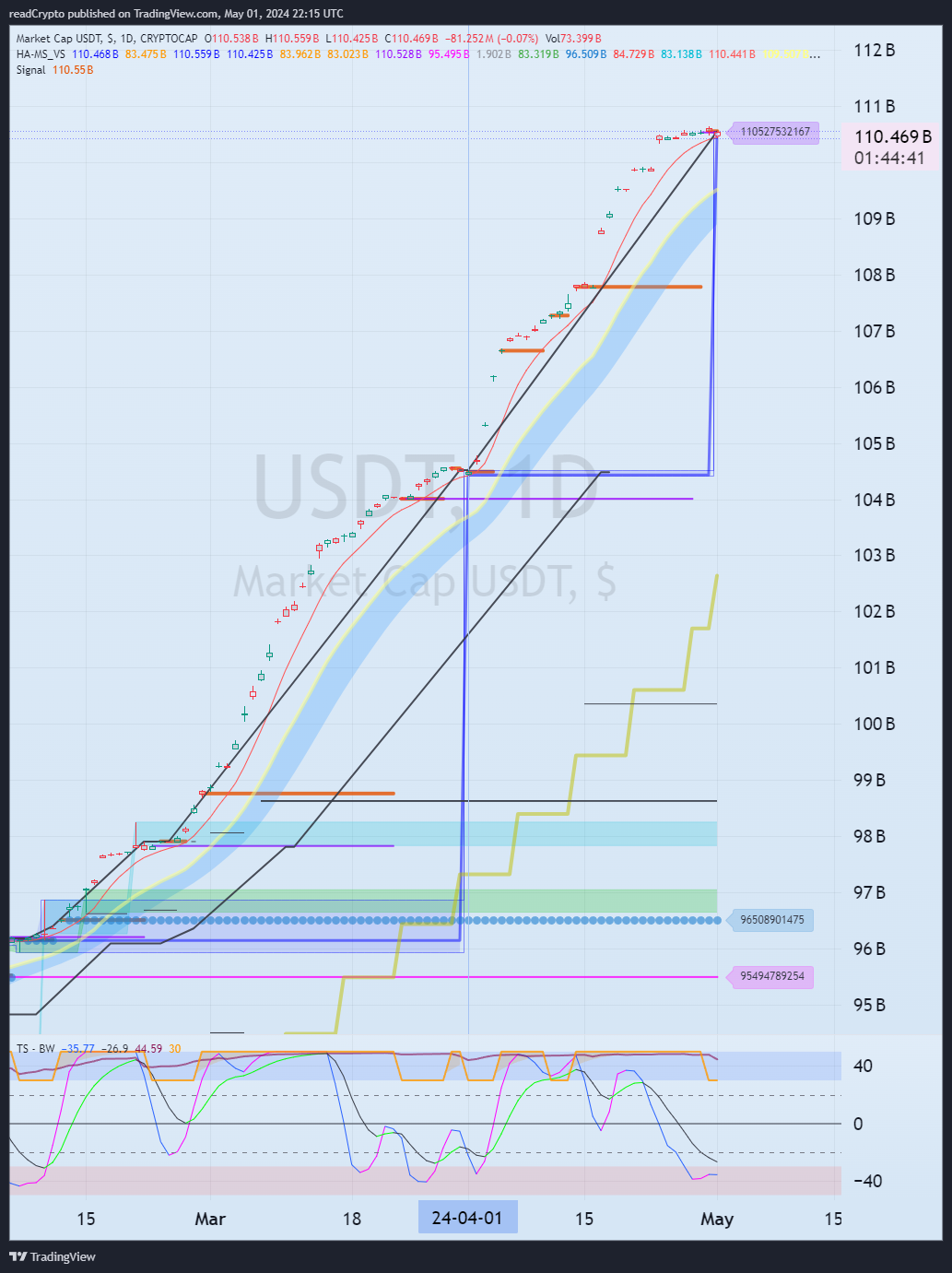This screenshot has height=1273, width=952.
Task: Click TS - BW value 30
Action: 175,1049
